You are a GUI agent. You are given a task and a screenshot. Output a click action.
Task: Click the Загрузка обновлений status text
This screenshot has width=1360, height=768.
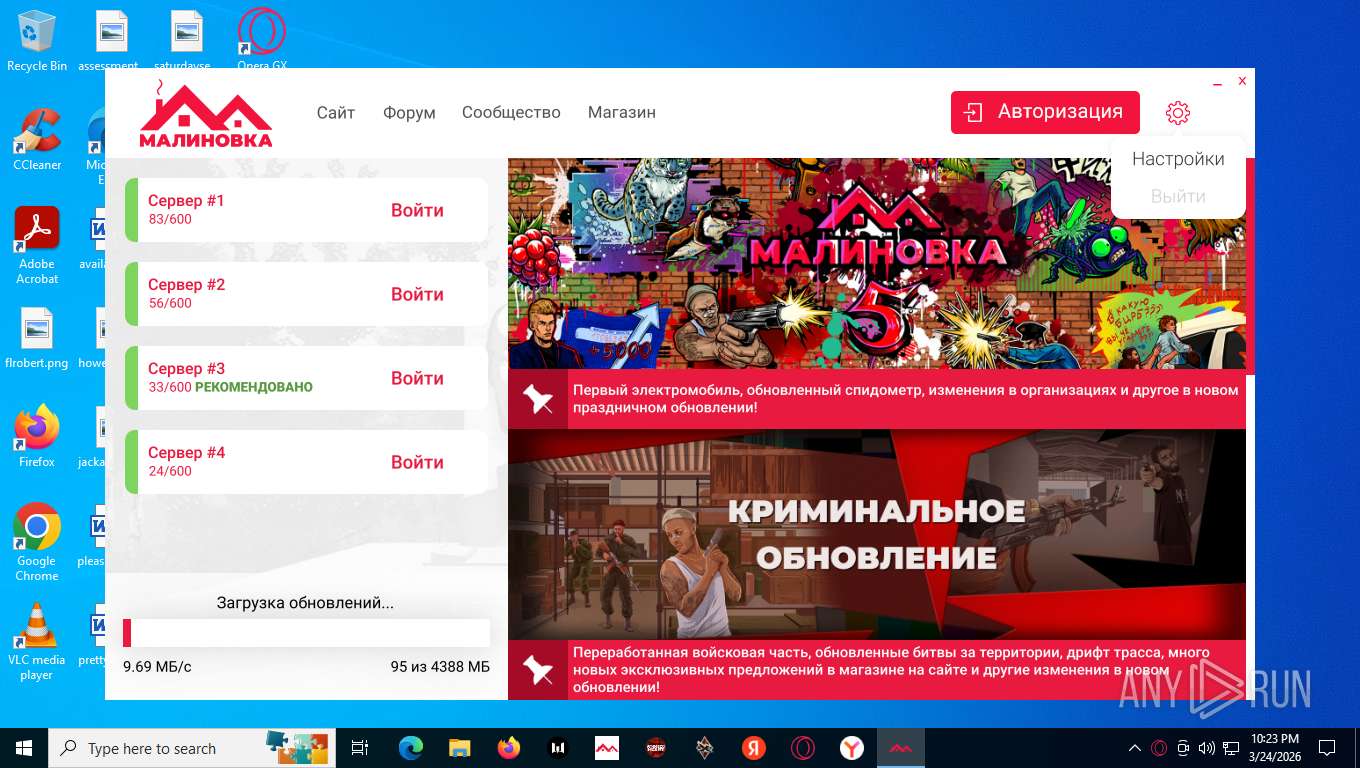305,603
